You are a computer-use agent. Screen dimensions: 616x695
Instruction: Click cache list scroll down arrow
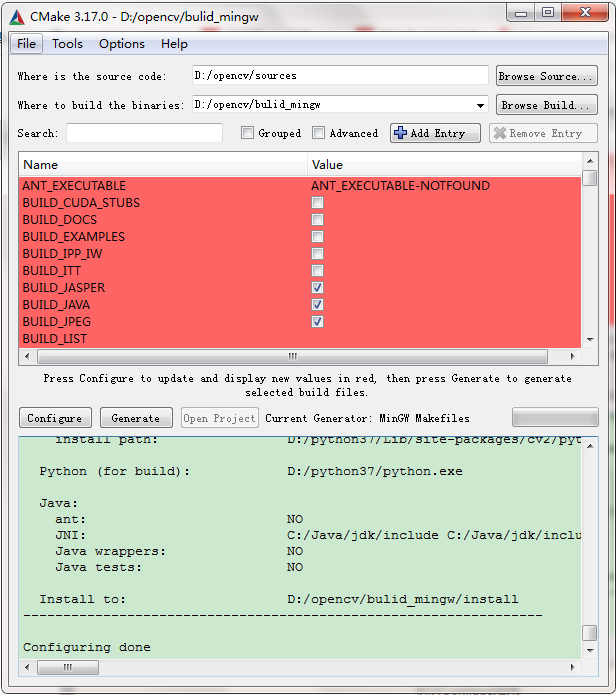tap(590, 340)
